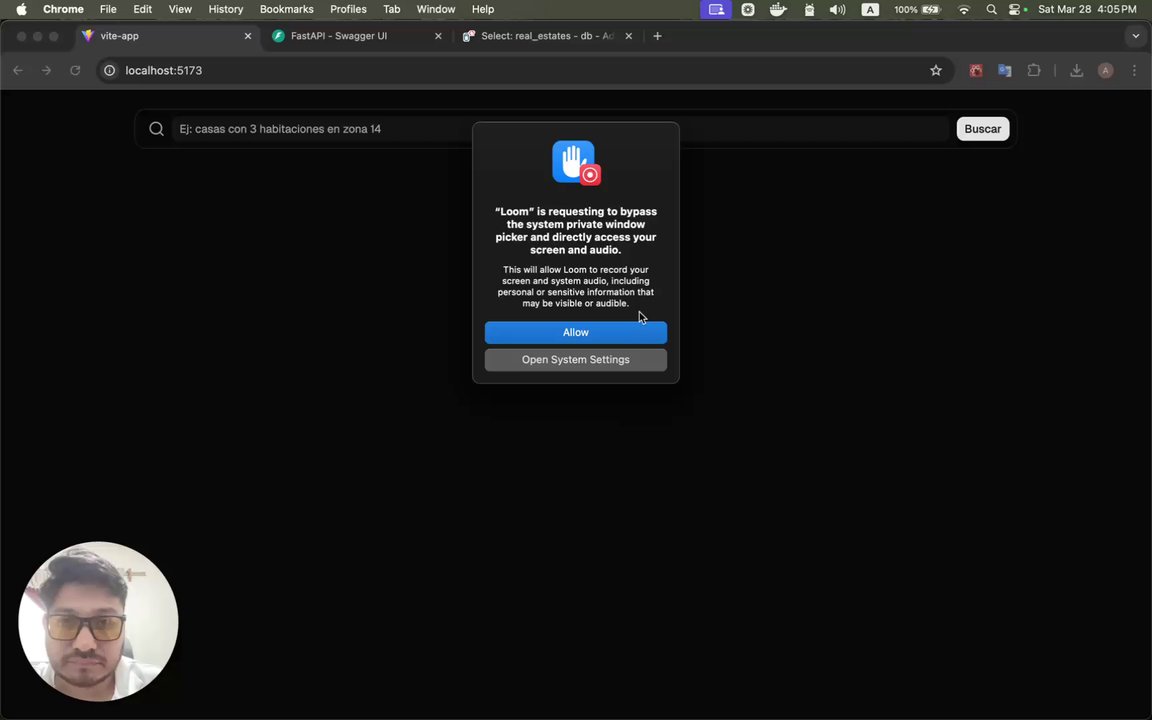
Task: Click the Buscar search button
Action: (x=982, y=129)
